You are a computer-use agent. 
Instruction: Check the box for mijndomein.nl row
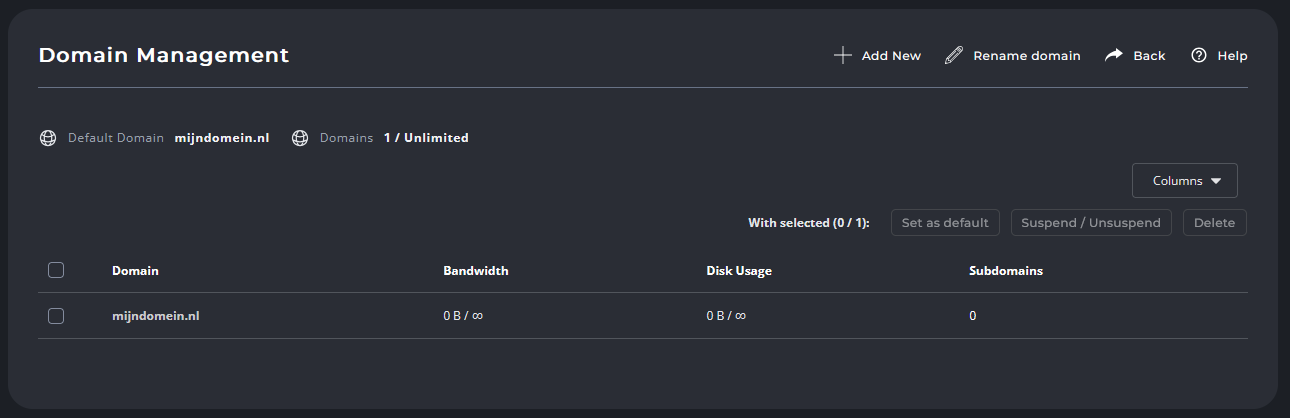56,316
